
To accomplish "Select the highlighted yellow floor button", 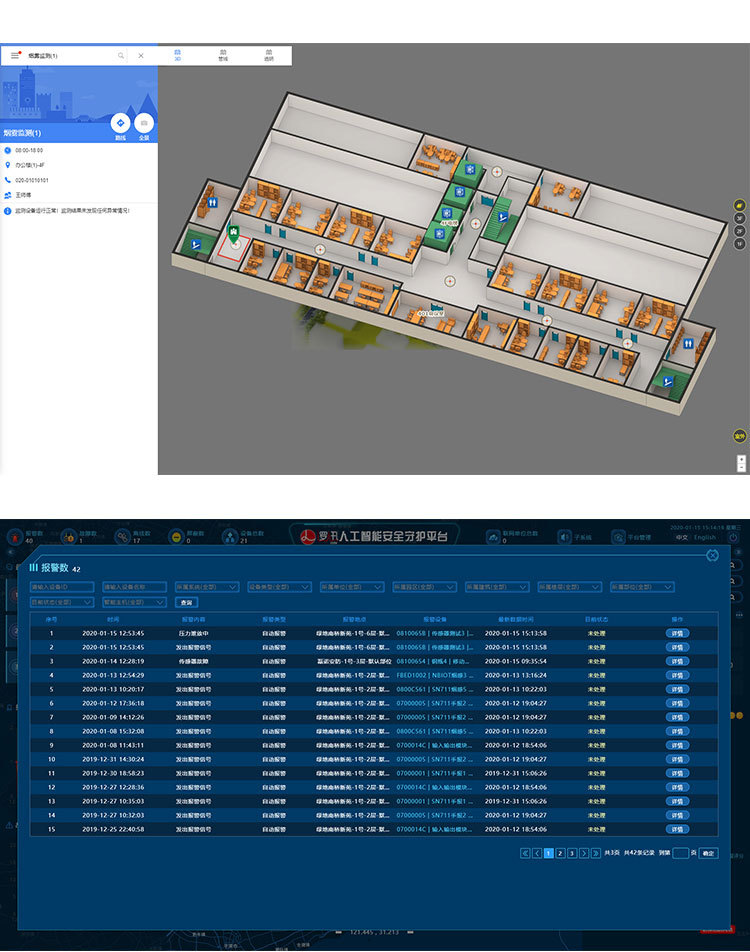I will pyautogui.click(x=739, y=205).
